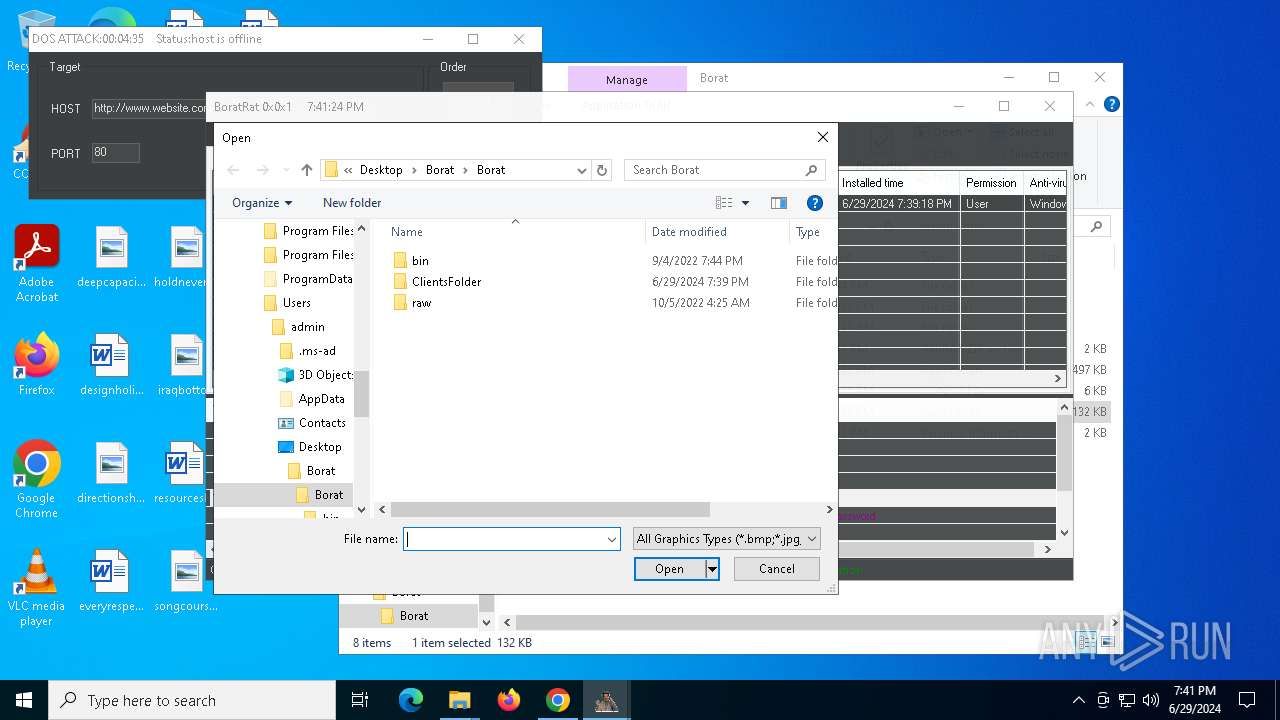The image size is (1280, 720).
Task: Select 3D Objects in folder tree
Action: coord(316,375)
